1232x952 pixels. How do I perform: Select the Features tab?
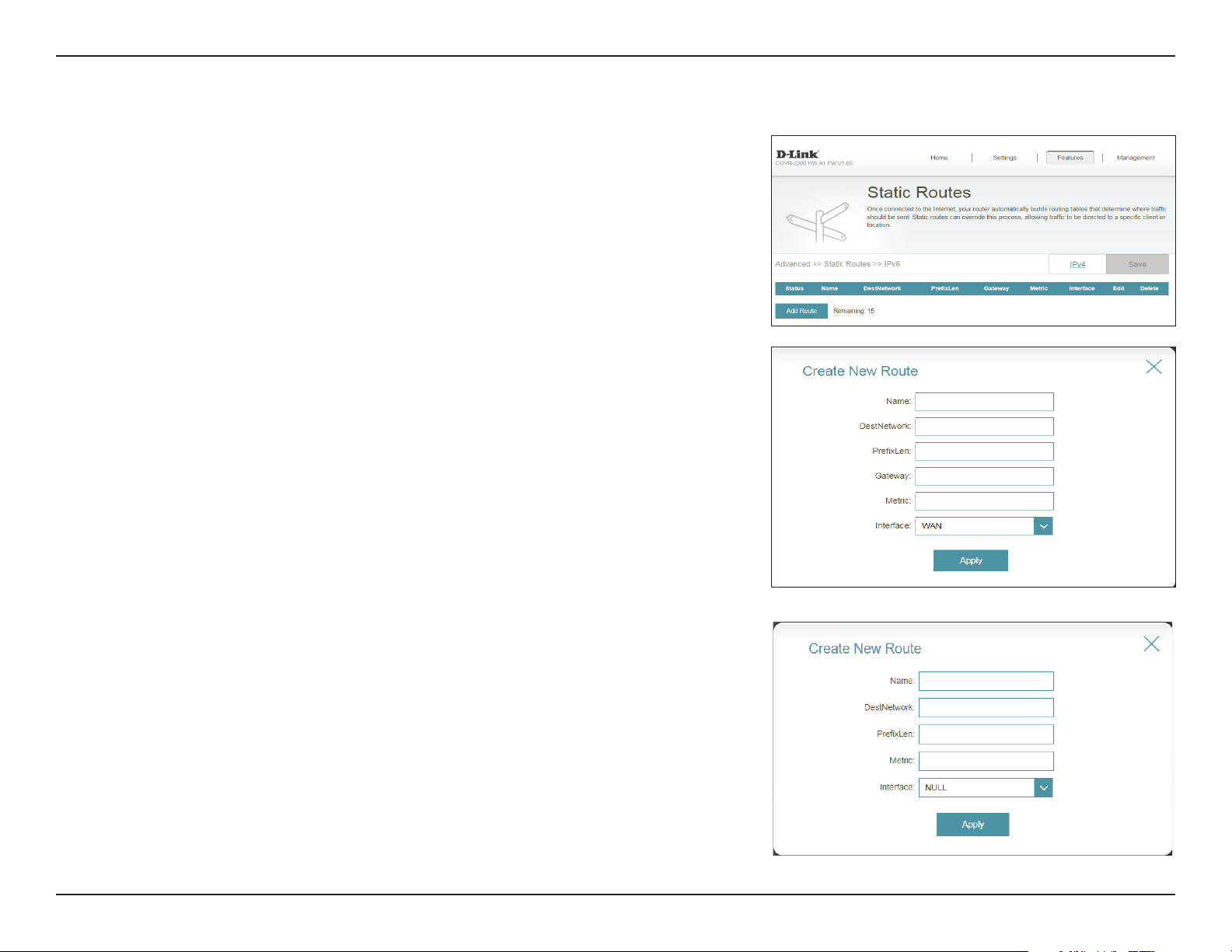[x=1070, y=158]
